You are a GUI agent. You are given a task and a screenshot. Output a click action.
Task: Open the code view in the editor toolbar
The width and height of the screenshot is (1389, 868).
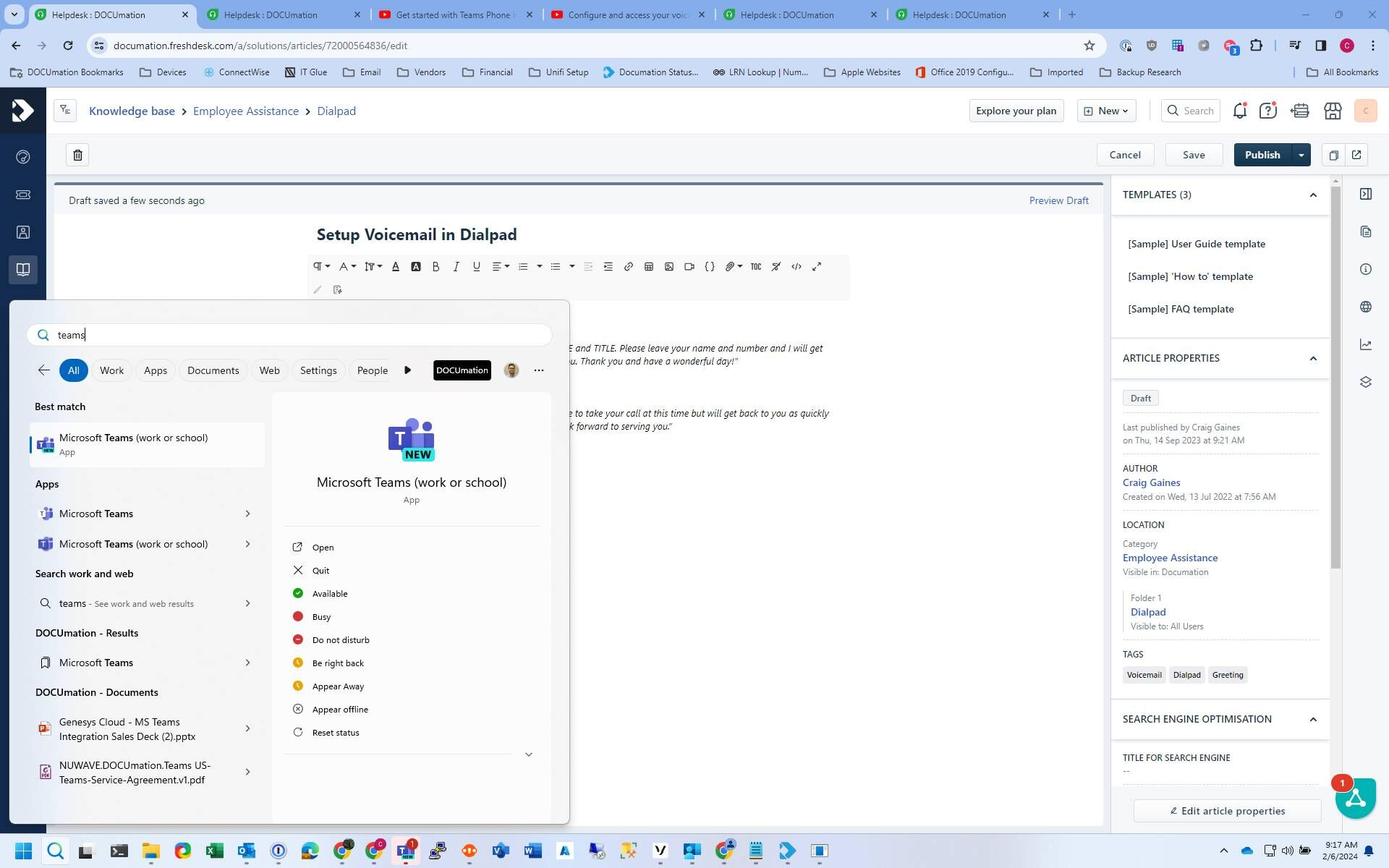797,267
